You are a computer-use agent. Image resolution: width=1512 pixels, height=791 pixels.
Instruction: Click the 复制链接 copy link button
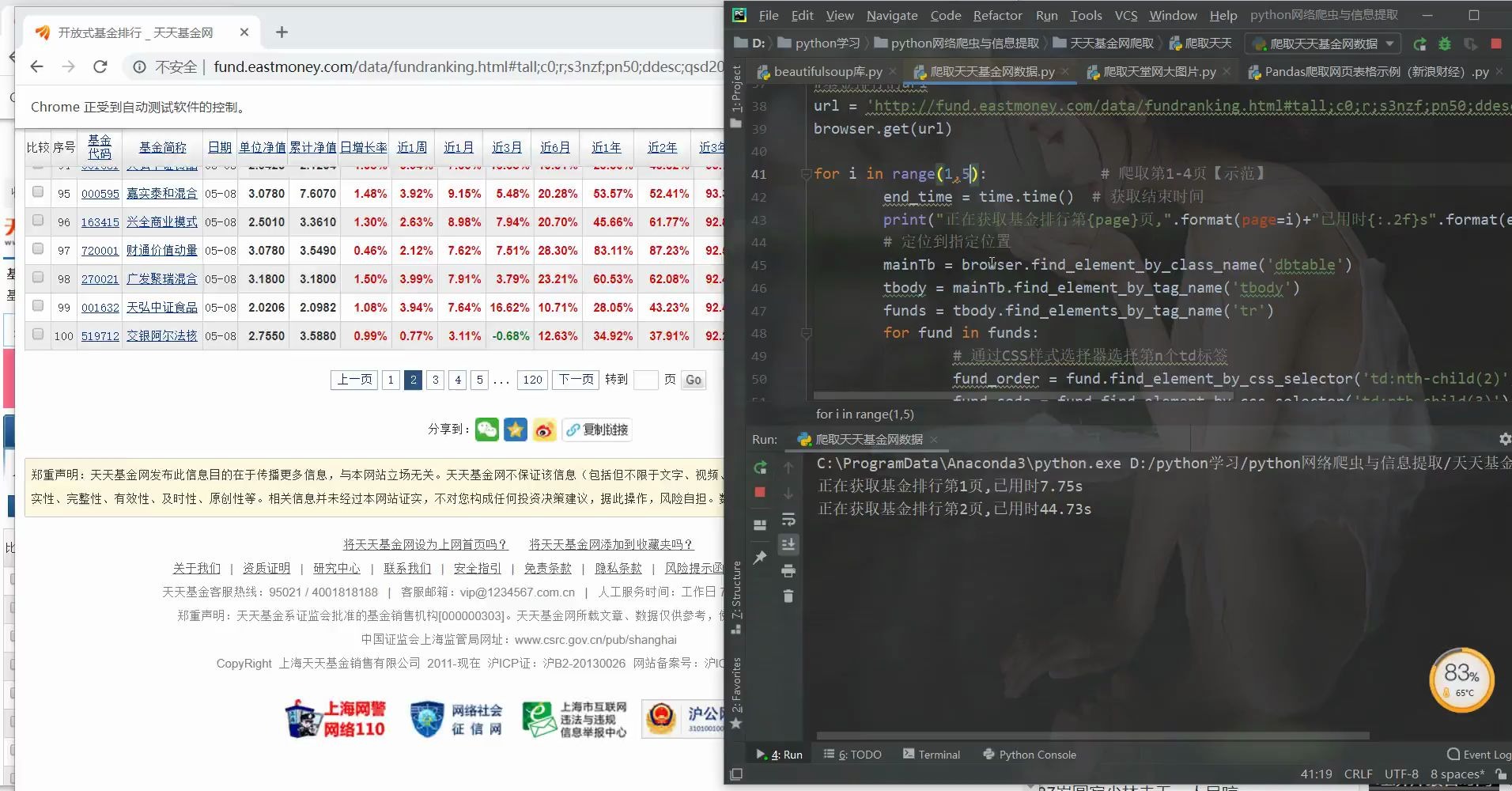point(598,430)
